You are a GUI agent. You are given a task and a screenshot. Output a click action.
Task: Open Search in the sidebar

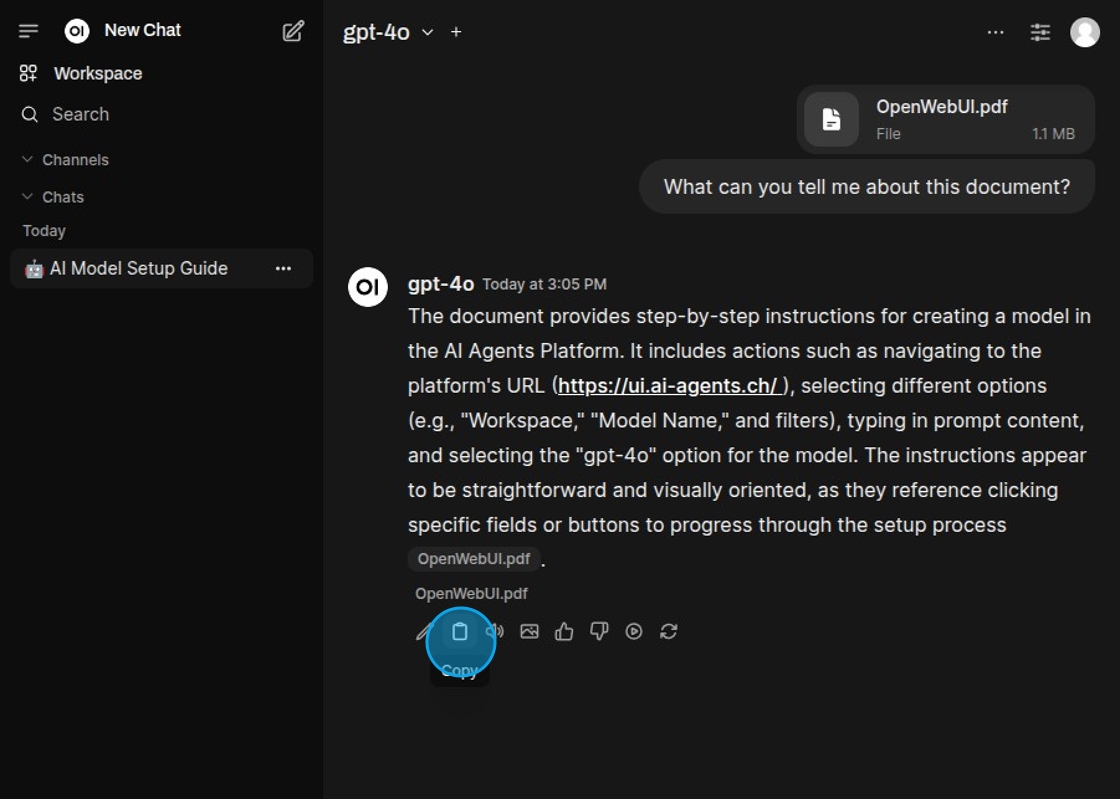[x=80, y=114]
